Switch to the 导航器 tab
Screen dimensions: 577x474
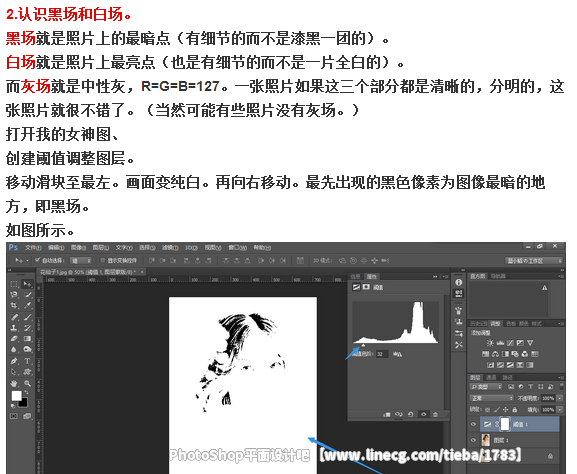[x=498, y=276]
